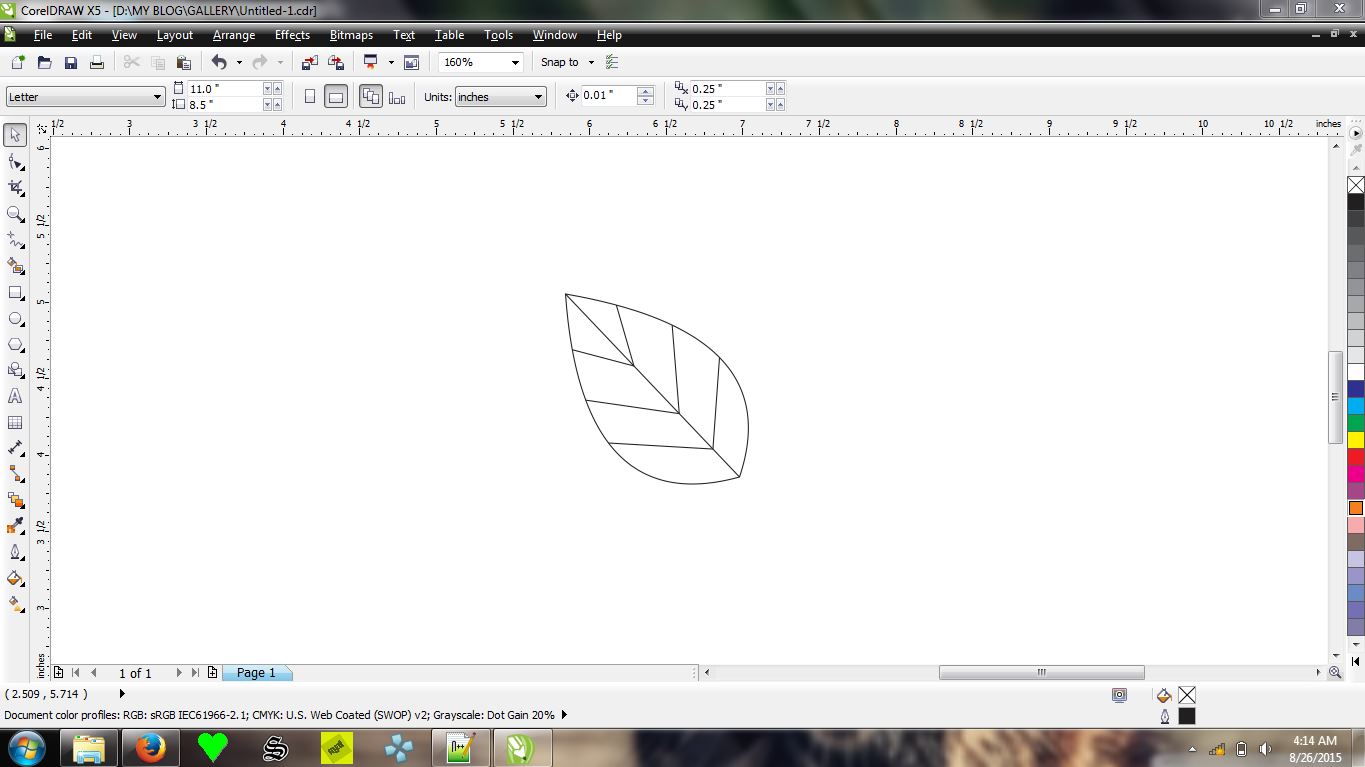Select the Text tool

pyautogui.click(x=15, y=396)
